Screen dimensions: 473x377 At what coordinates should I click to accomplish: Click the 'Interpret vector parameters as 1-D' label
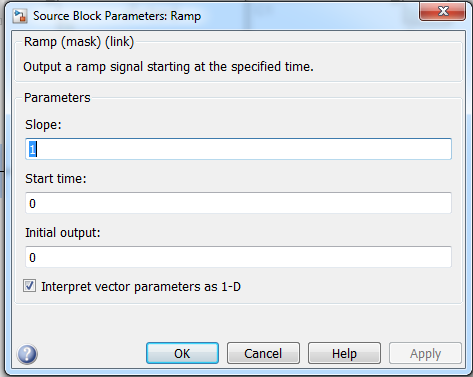141,287
